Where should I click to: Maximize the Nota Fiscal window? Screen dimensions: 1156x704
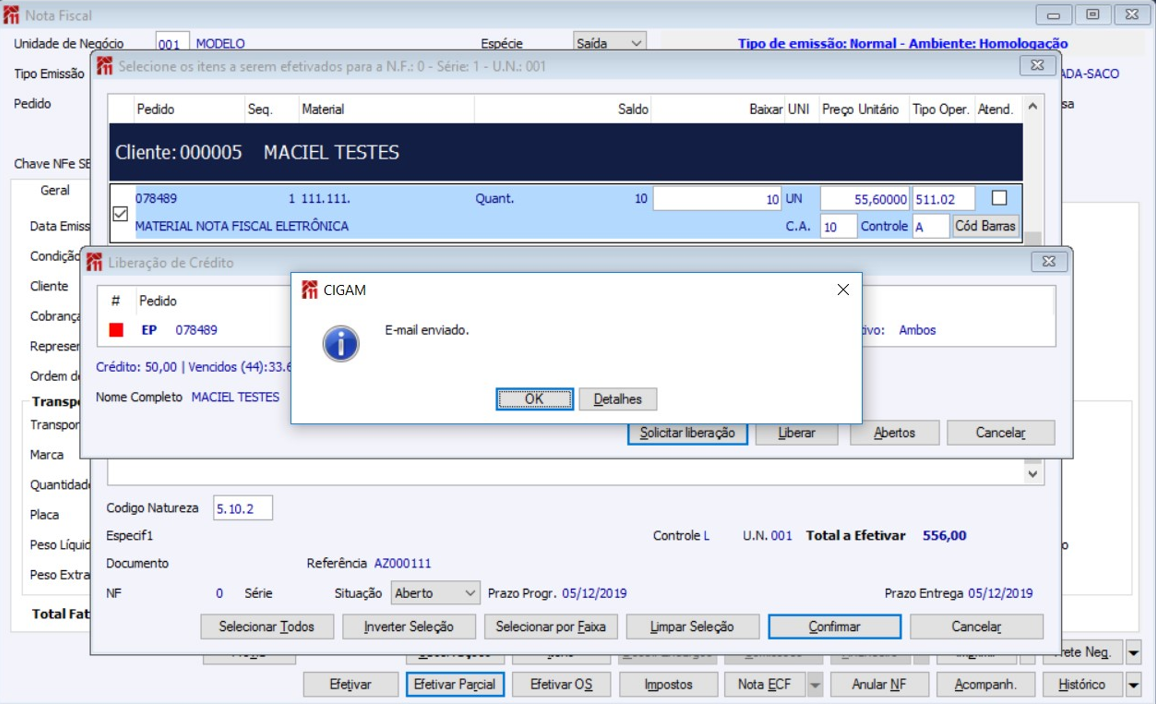click(1093, 15)
